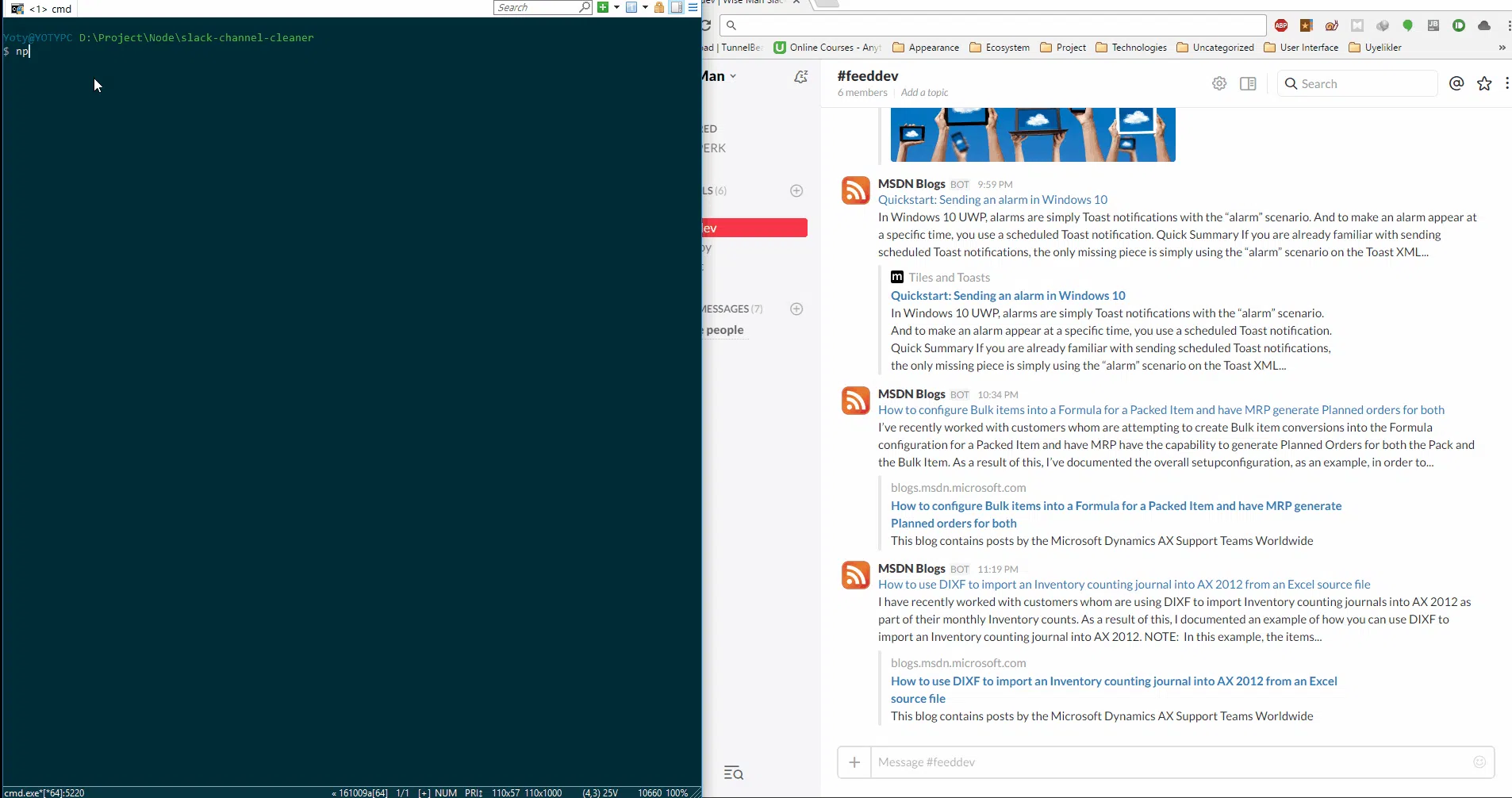
Task: Open the Appearance bookmarks folder
Action: [x=926, y=48]
